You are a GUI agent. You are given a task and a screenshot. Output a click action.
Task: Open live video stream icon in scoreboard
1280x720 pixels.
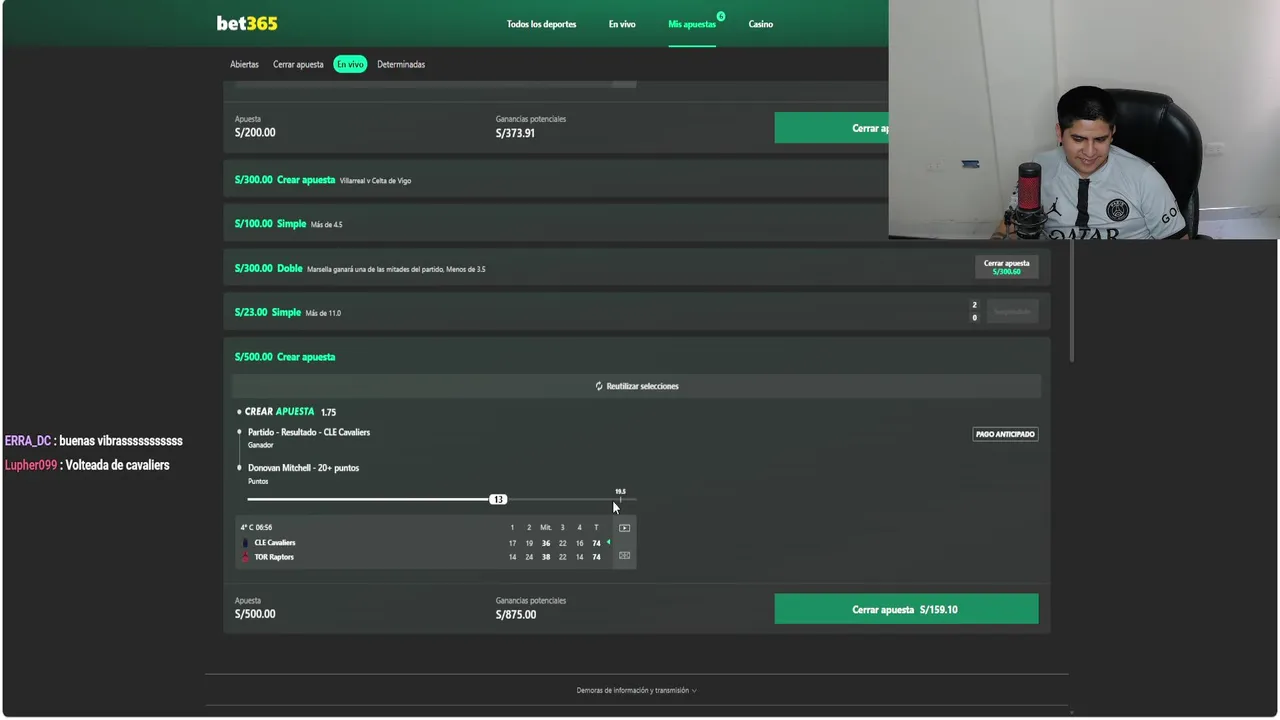624,528
